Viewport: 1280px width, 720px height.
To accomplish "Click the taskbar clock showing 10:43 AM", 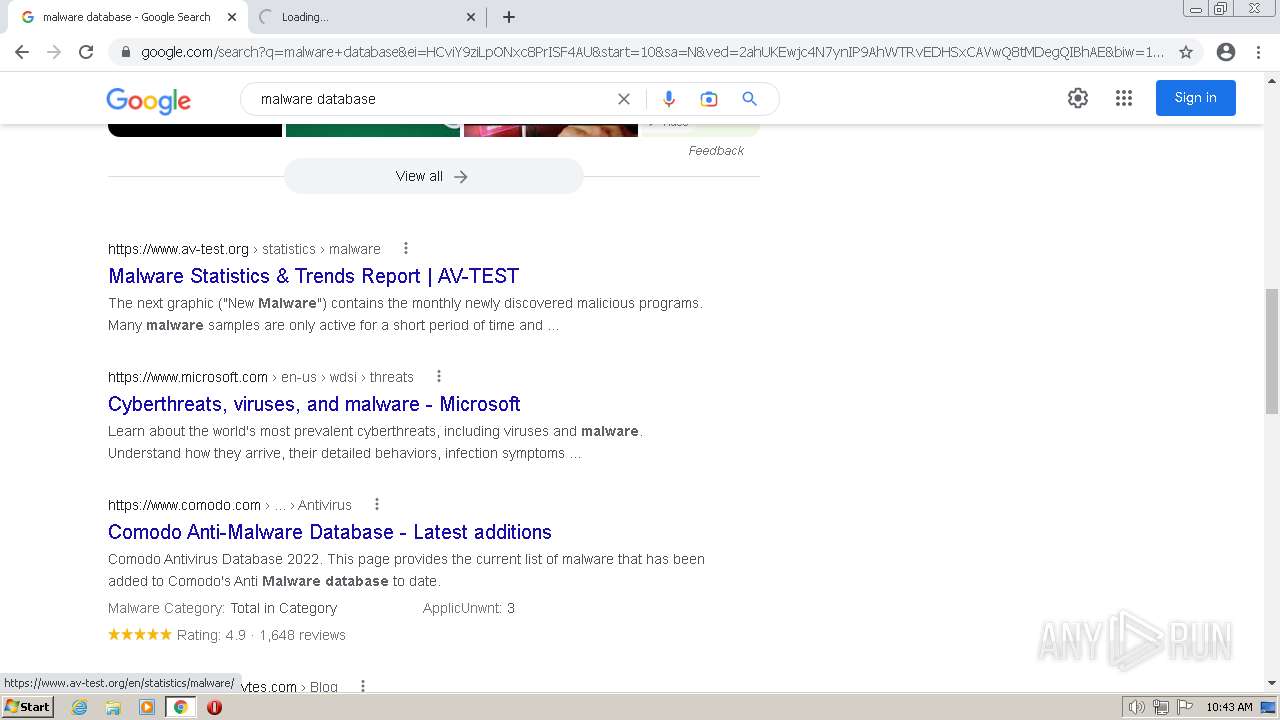I will [1229, 707].
